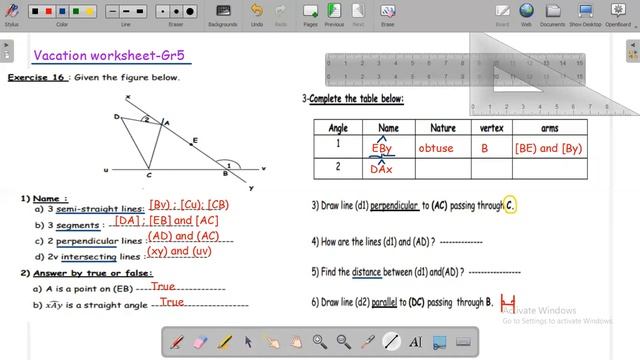The image size is (640, 360).
Task: Show the virtual keyboard
Action: (x=463, y=342)
